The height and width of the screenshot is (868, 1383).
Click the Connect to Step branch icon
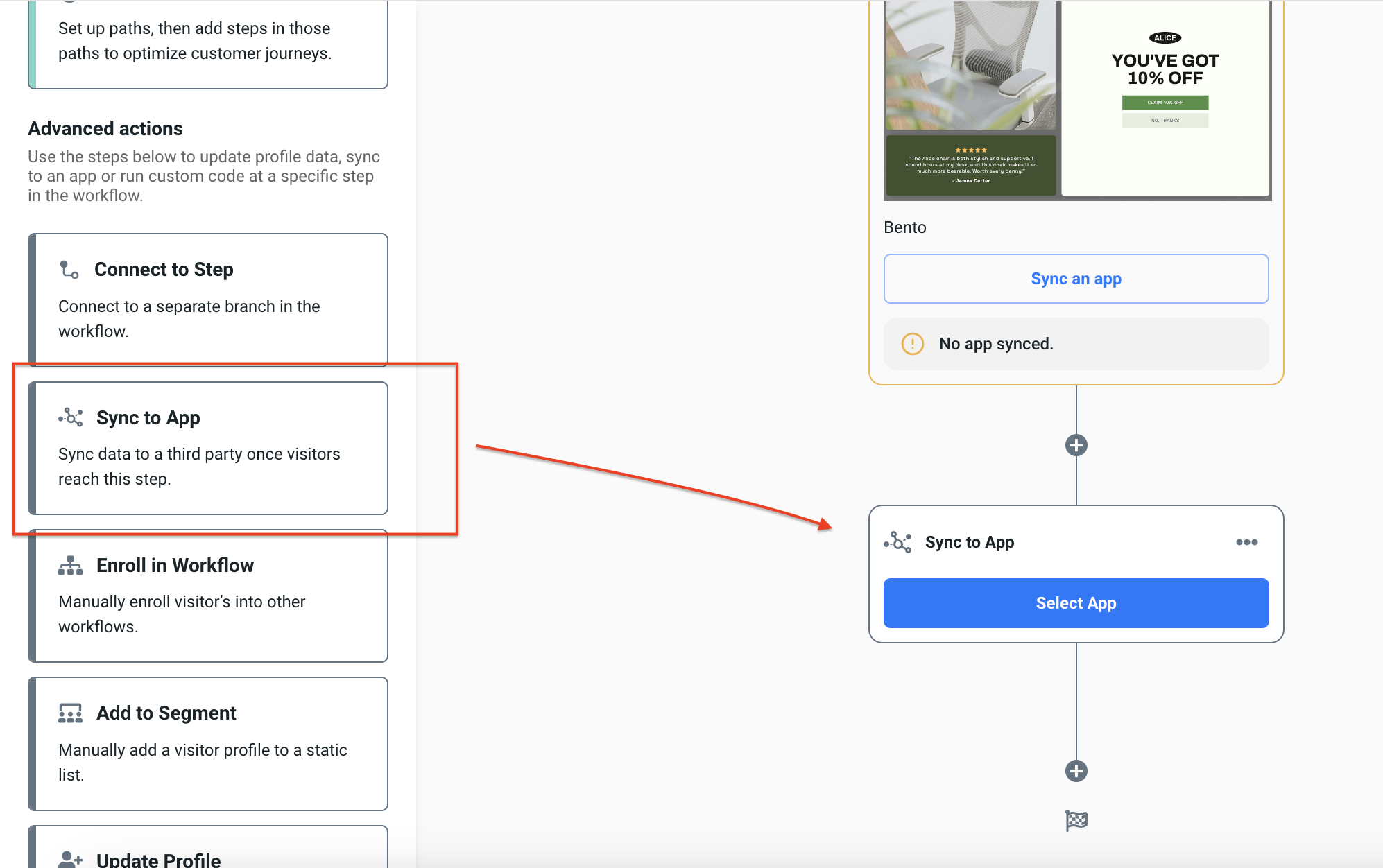69,270
